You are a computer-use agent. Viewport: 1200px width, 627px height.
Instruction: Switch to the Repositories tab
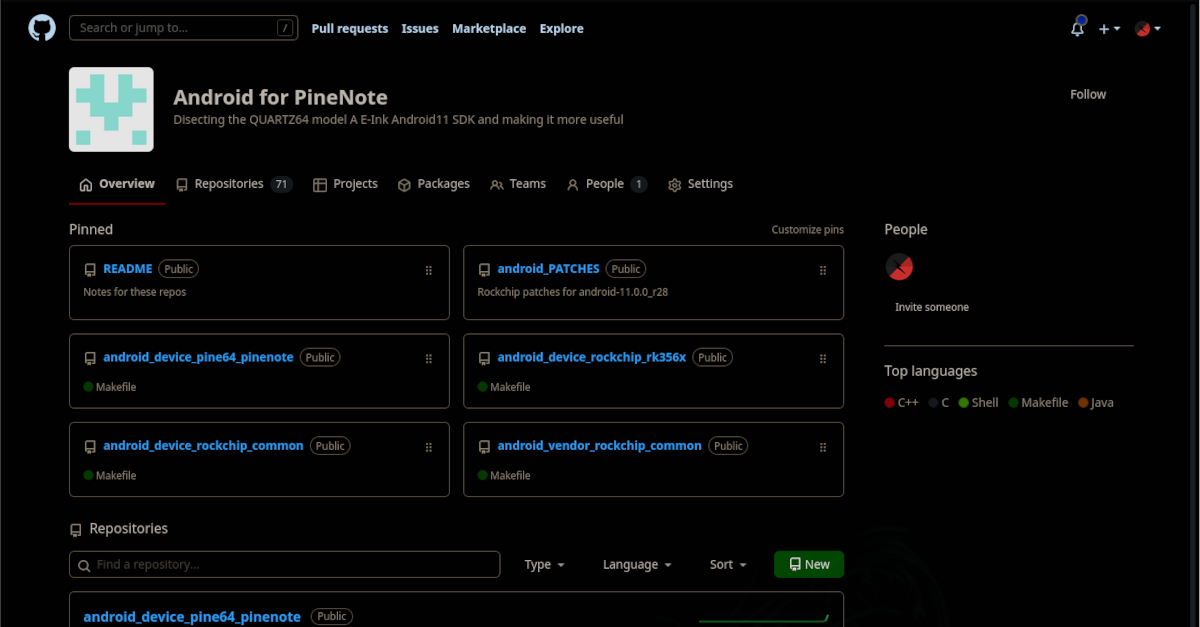click(233, 184)
